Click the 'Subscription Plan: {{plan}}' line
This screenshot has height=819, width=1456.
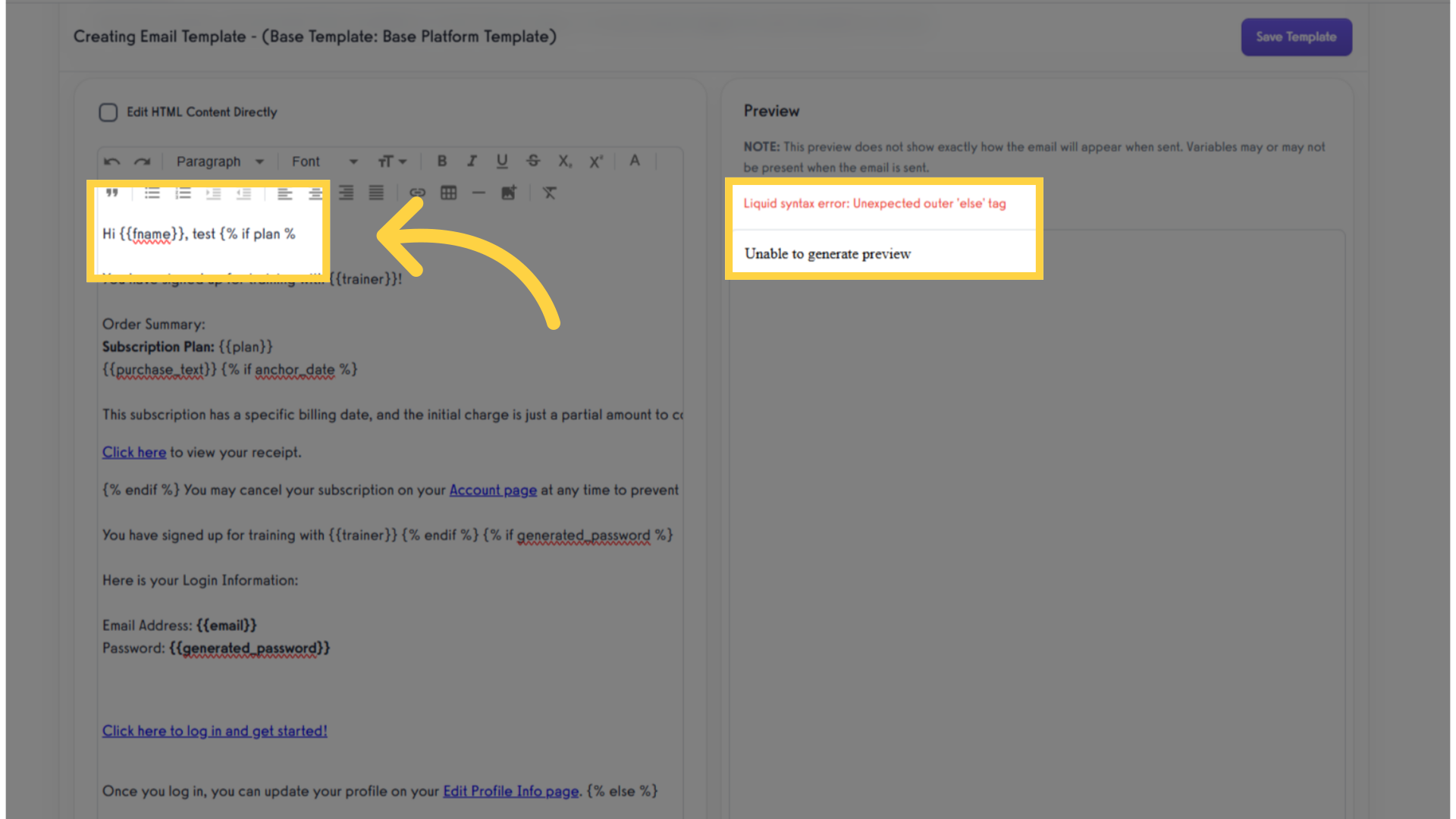[187, 347]
